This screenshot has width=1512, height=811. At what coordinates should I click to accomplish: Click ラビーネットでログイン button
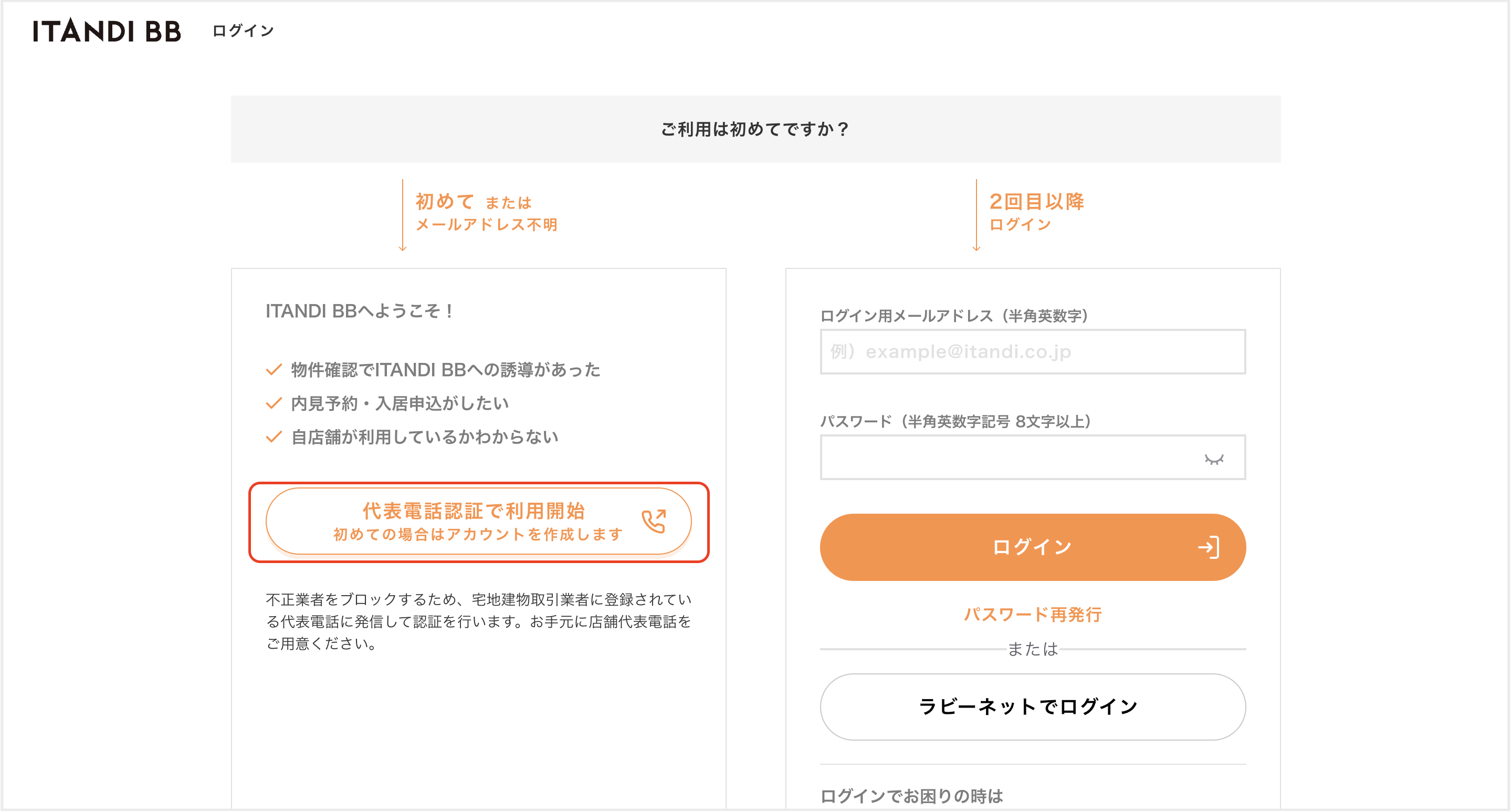(x=1033, y=707)
